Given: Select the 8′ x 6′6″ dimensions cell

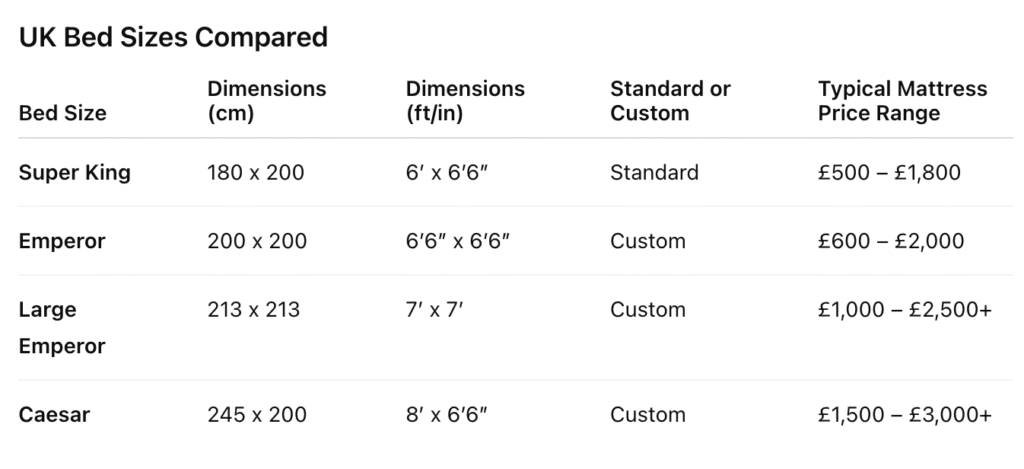Looking at the screenshot, I should coord(446,414).
